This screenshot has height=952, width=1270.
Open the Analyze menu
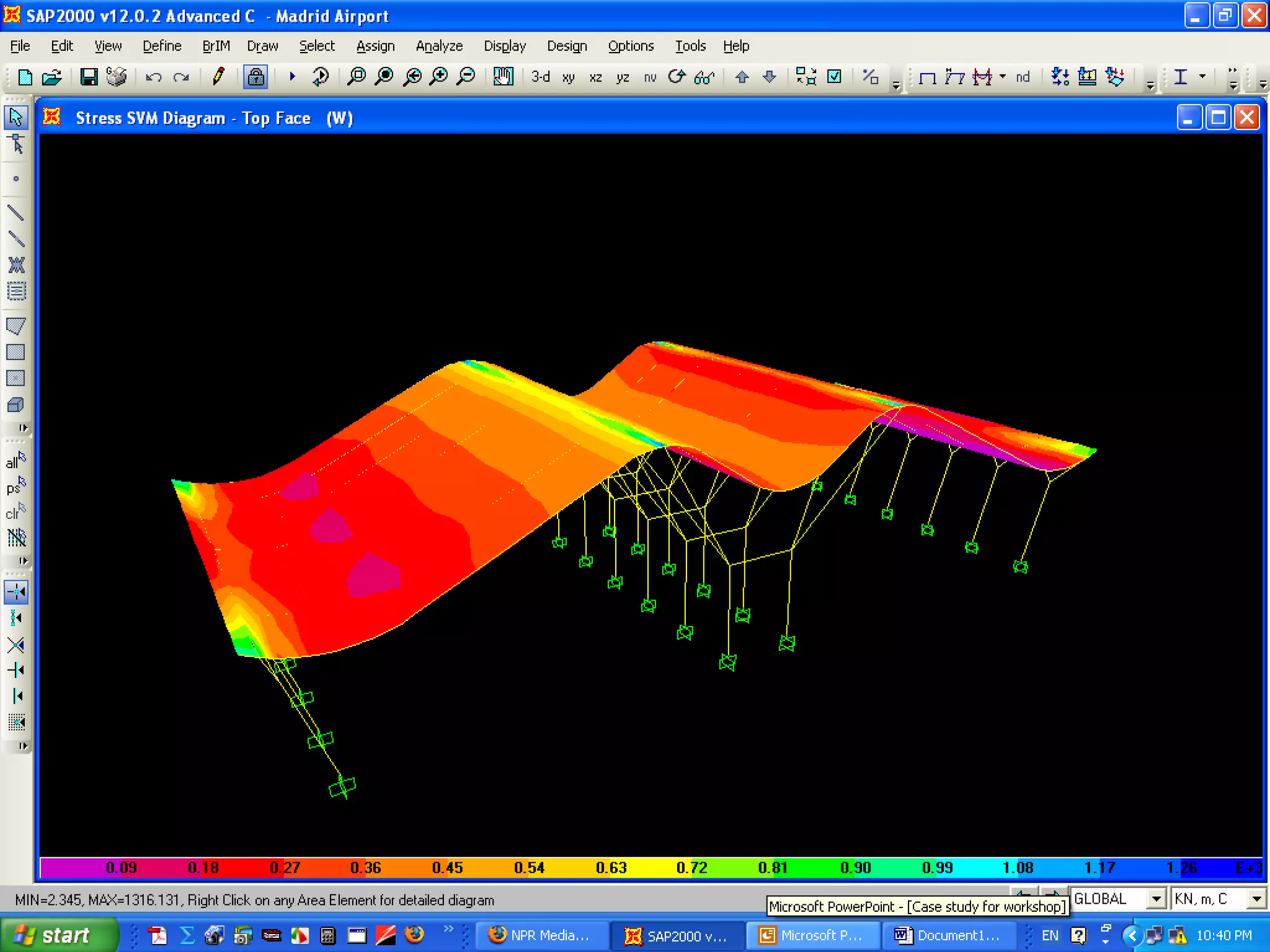[x=438, y=46]
